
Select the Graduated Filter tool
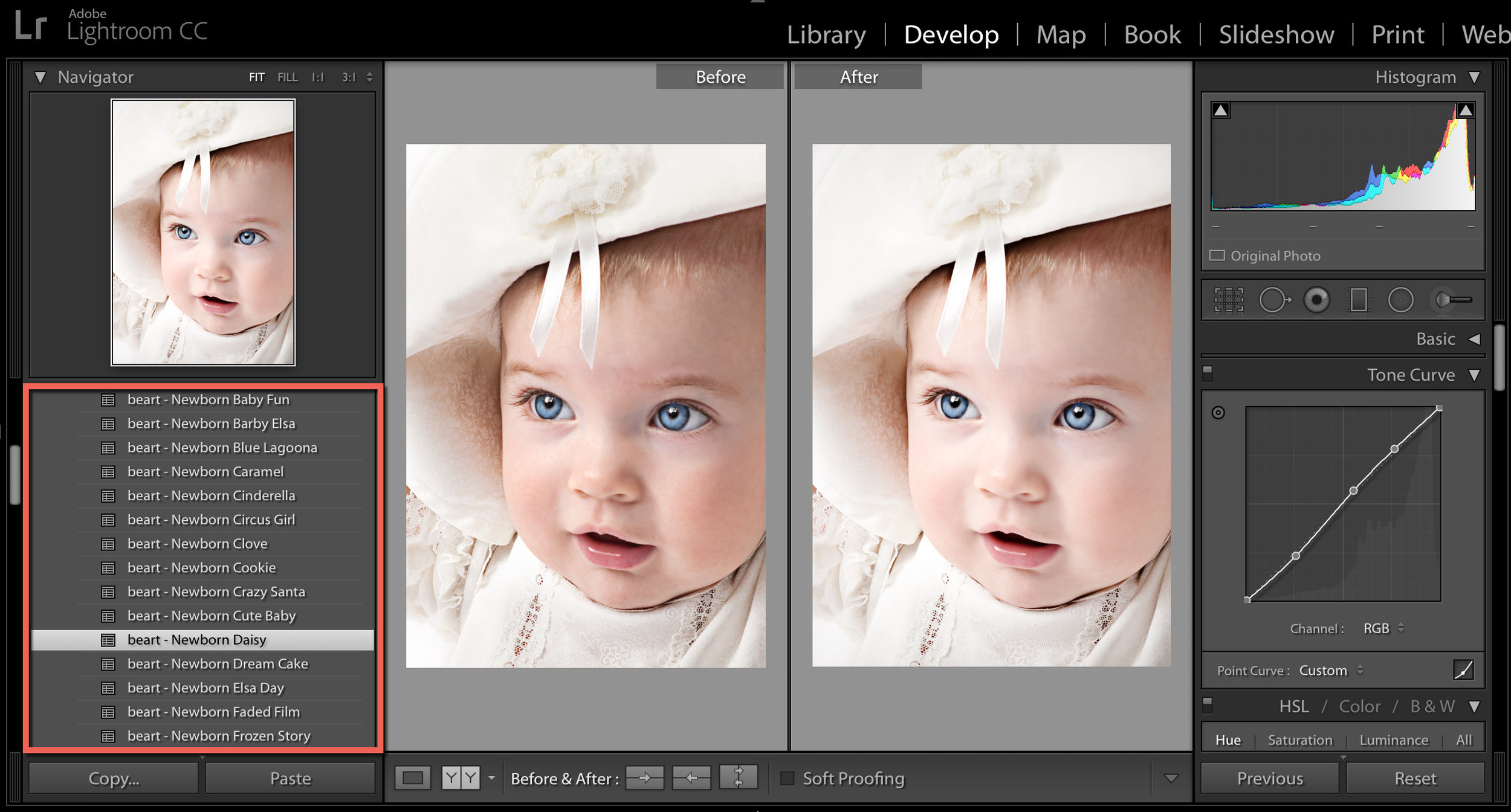pyautogui.click(x=1359, y=300)
